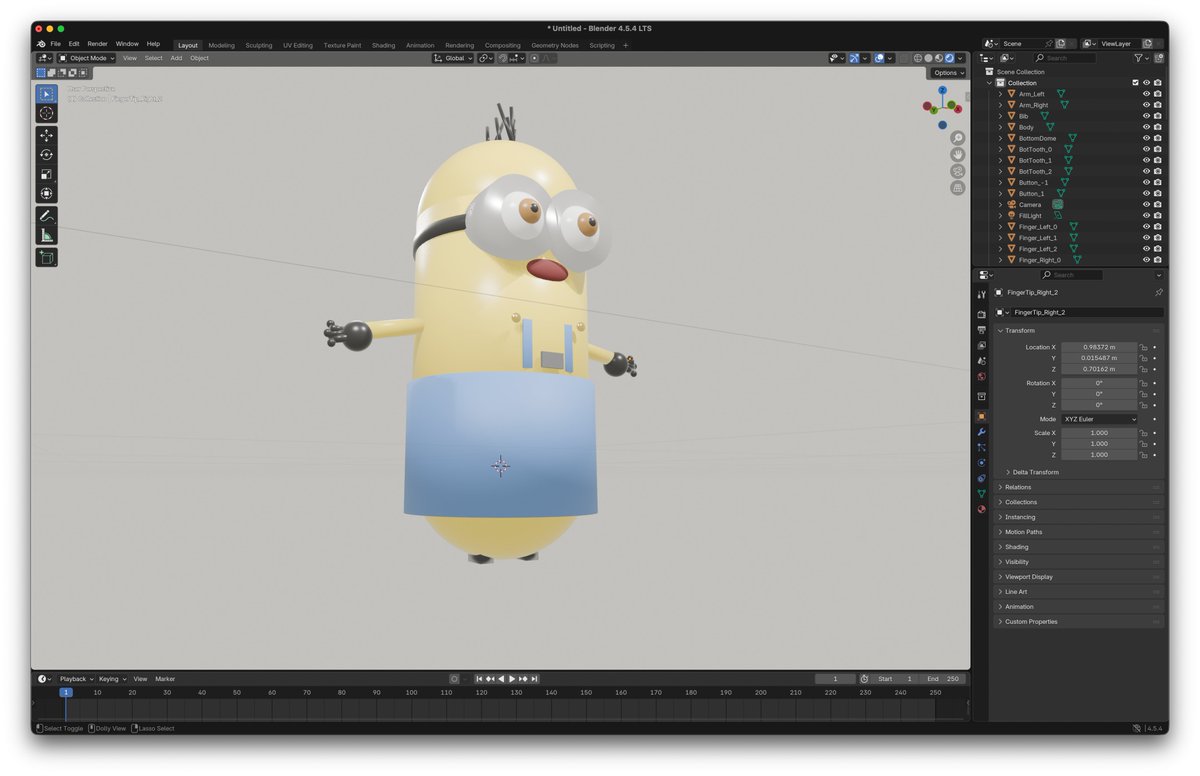
Task: Select the 3D Cursor tool
Action: tap(46, 114)
